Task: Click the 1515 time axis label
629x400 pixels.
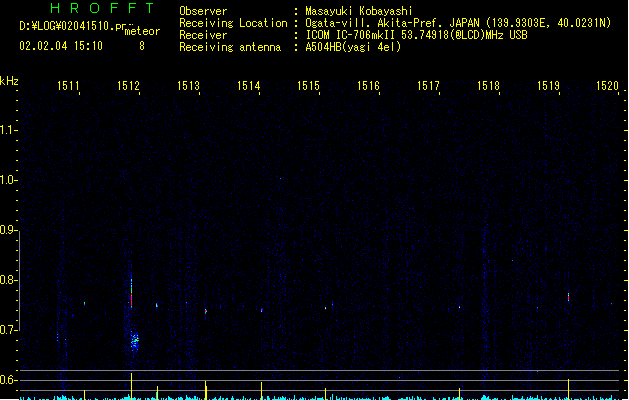Action: coord(308,86)
